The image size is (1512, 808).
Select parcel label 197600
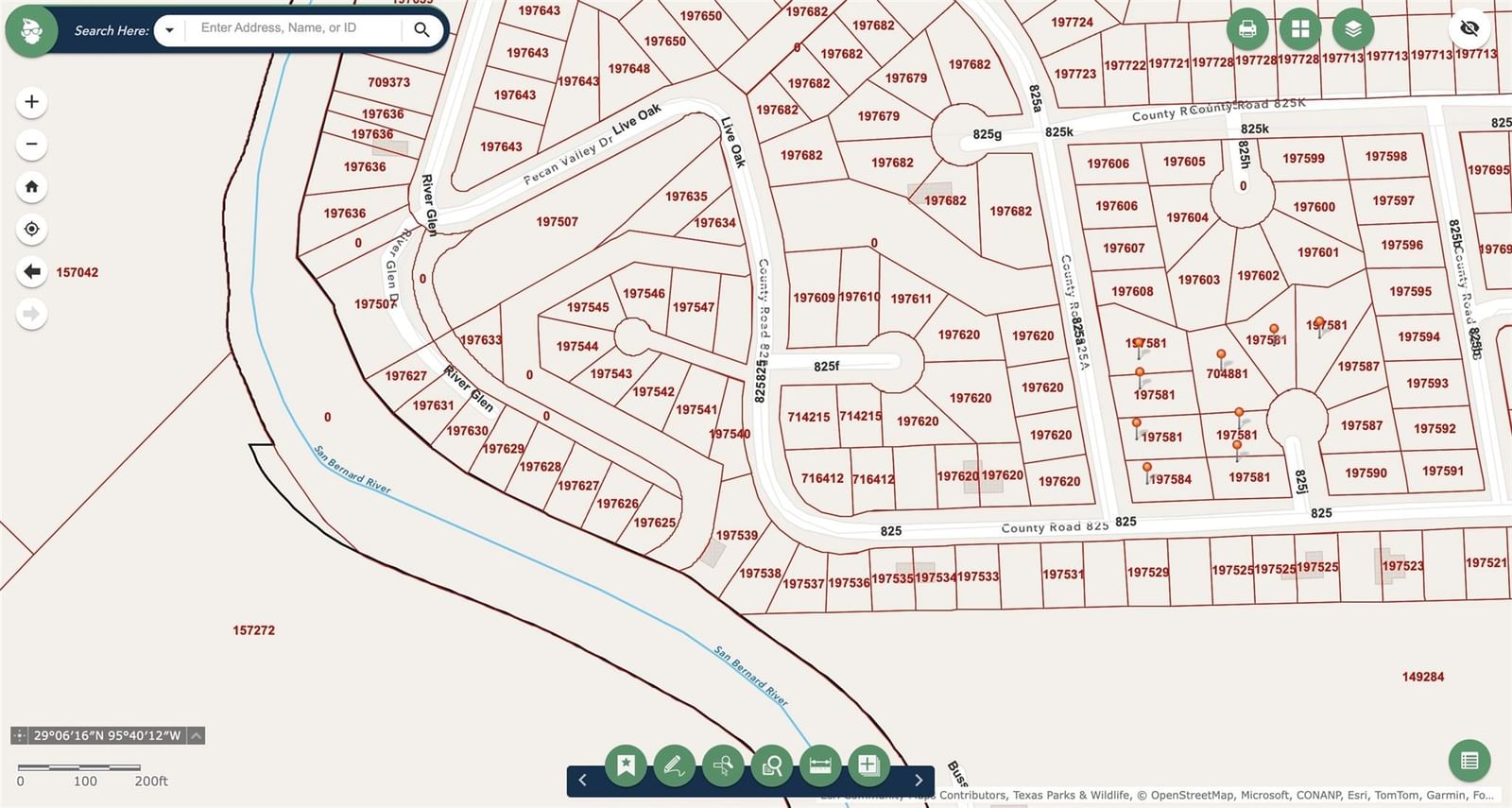point(1314,207)
